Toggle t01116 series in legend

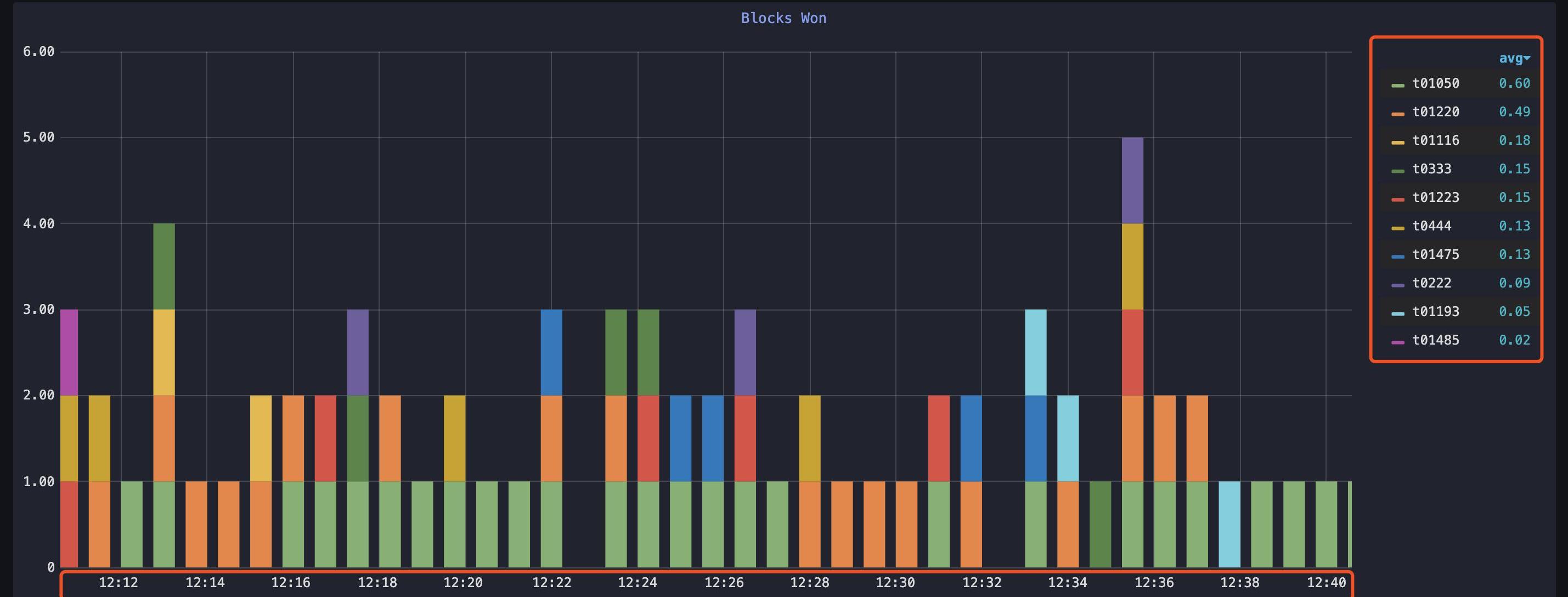[x=1435, y=140]
